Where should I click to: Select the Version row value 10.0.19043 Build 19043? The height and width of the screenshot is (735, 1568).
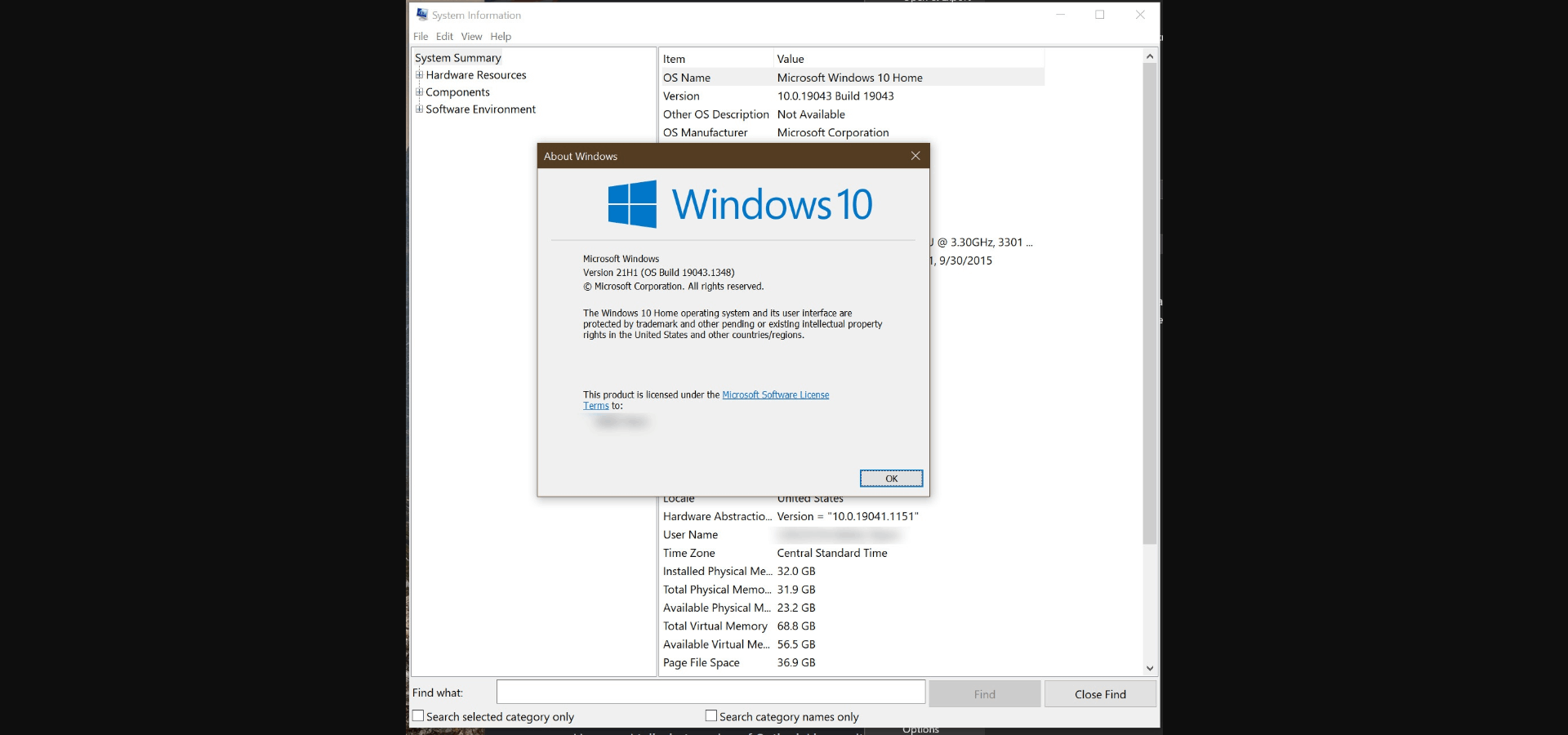tap(835, 96)
